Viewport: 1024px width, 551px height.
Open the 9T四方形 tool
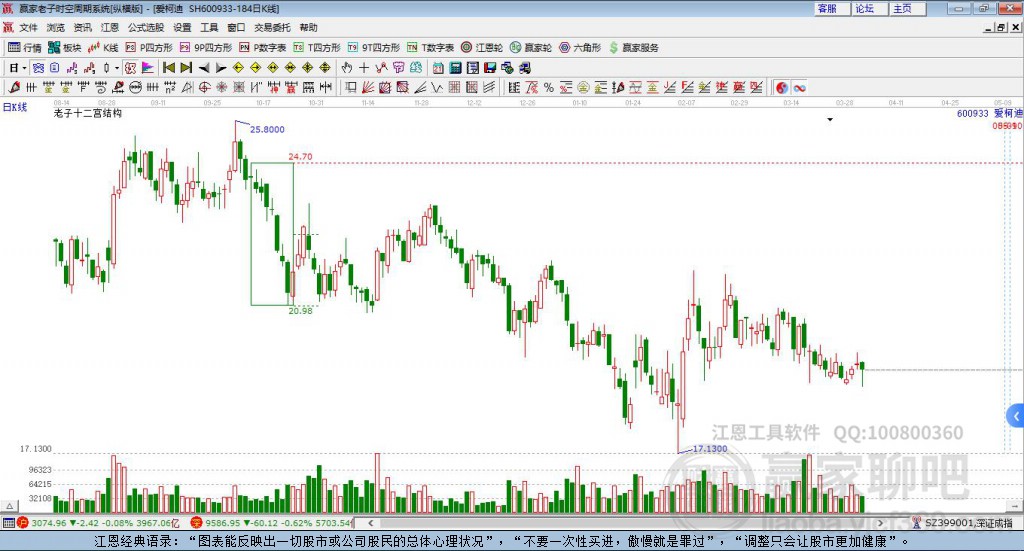[374, 48]
